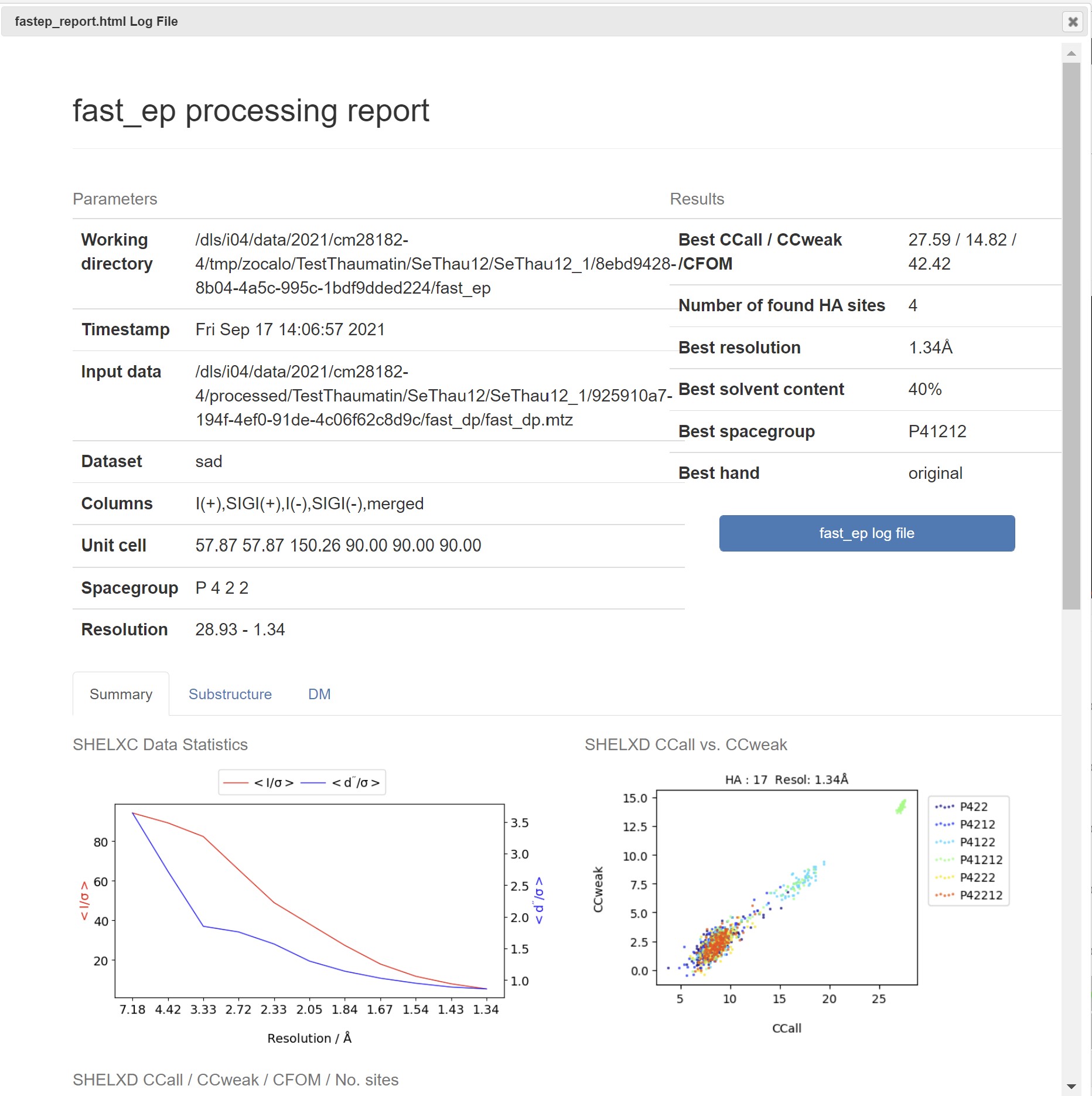This screenshot has height=1096, width=1092.
Task: Click the P42212 legend entry in the scatter plot
Action: 969,895
